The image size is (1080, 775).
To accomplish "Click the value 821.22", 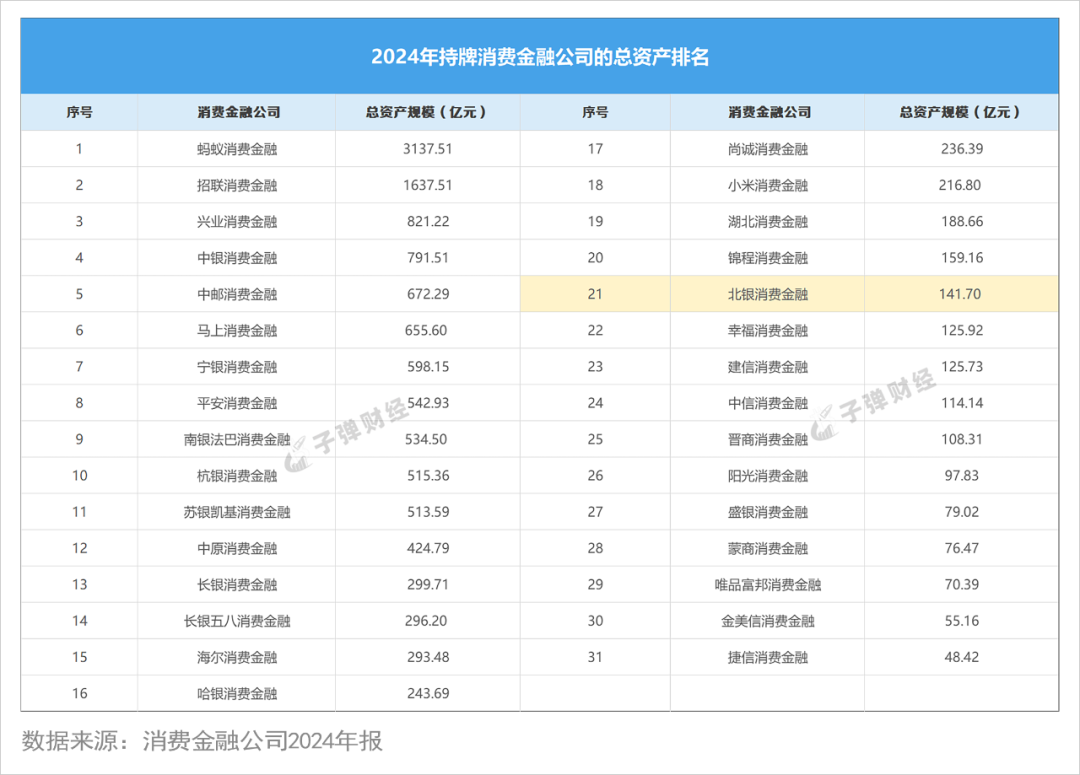I will pos(428,222).
